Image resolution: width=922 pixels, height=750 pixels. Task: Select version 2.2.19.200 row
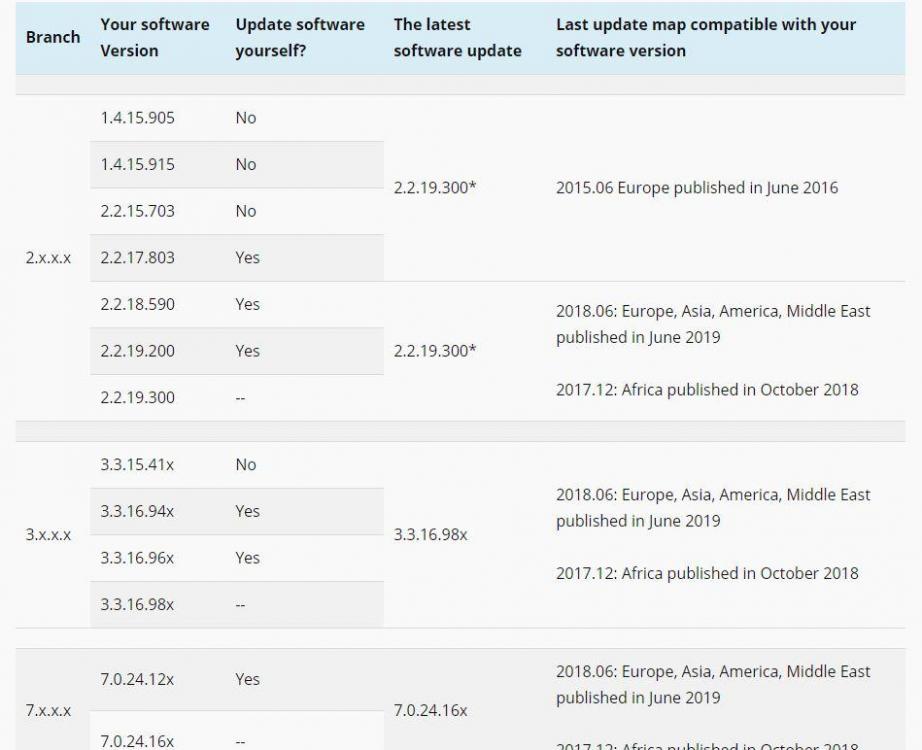pyautogui.click(x=237, y=351)
